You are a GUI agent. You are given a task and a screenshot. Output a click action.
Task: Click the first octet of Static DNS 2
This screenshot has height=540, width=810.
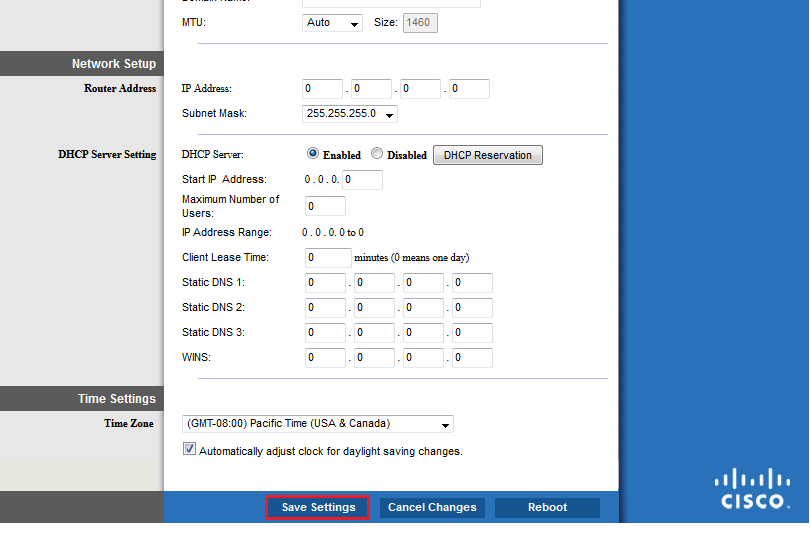point(325,307)
